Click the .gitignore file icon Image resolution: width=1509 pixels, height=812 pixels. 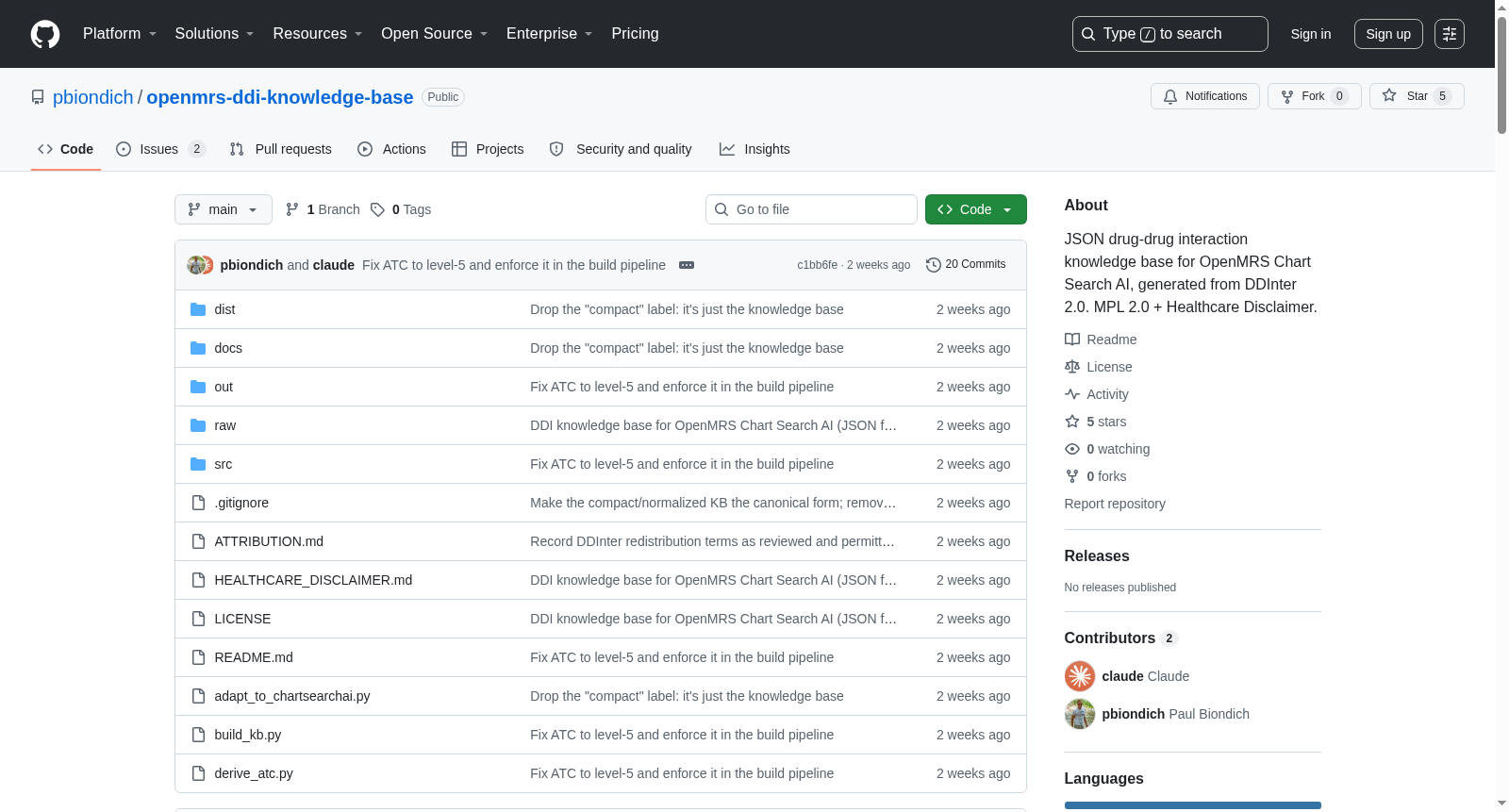point(198,503)
